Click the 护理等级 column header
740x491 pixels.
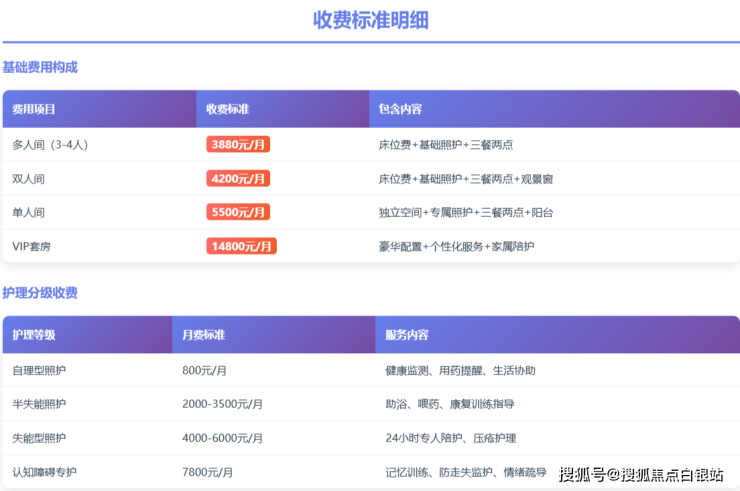[x=34, y=335]
